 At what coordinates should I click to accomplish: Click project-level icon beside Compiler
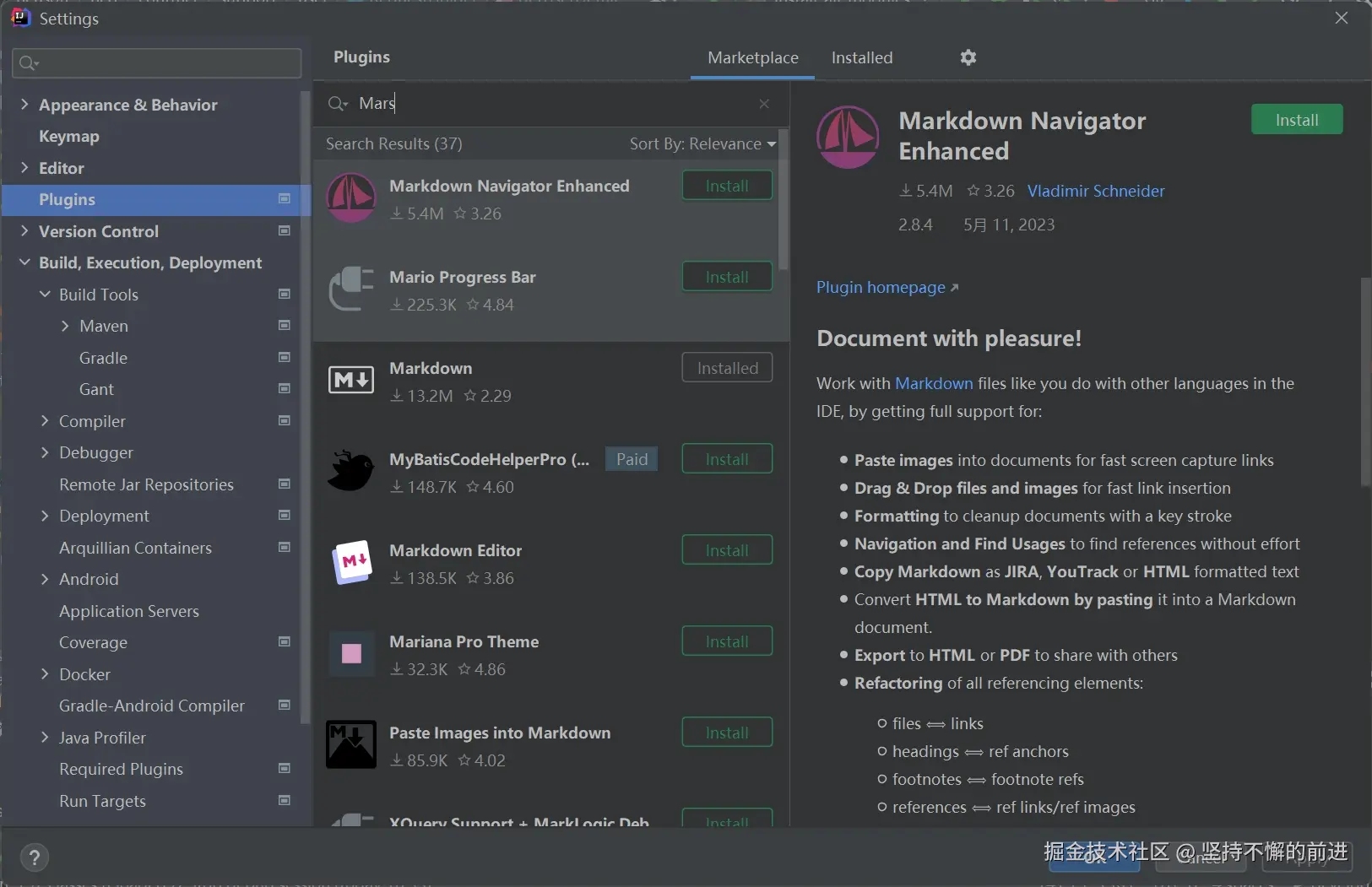285,420
